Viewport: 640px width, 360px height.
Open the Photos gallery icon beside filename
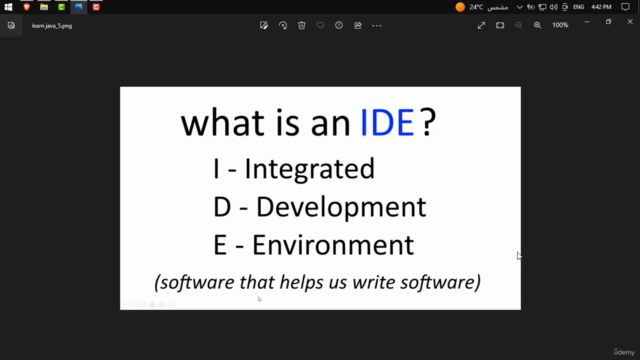11,25
